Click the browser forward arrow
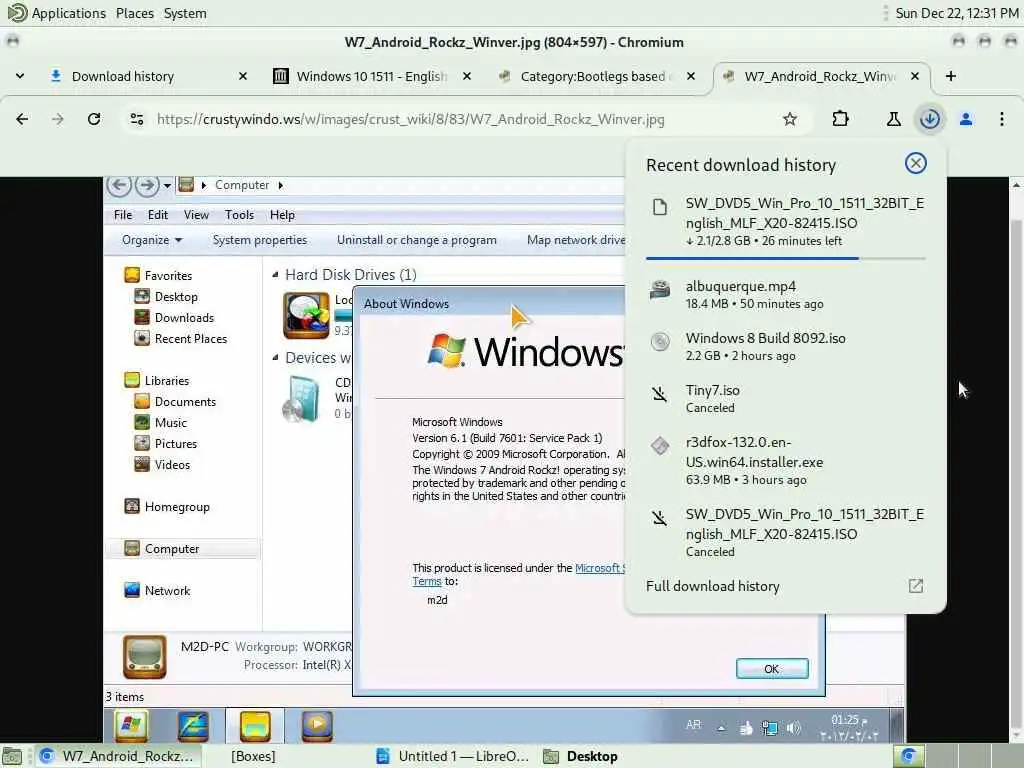This screenshot has height=768, width=1024. [58, 119]
